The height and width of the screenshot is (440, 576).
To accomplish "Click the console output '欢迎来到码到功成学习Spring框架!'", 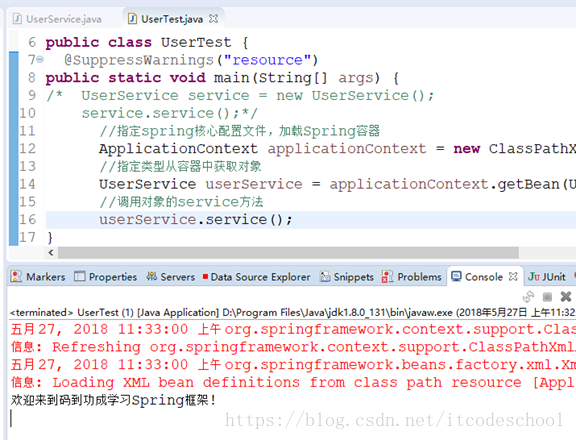I will click(x=114, y=400).
